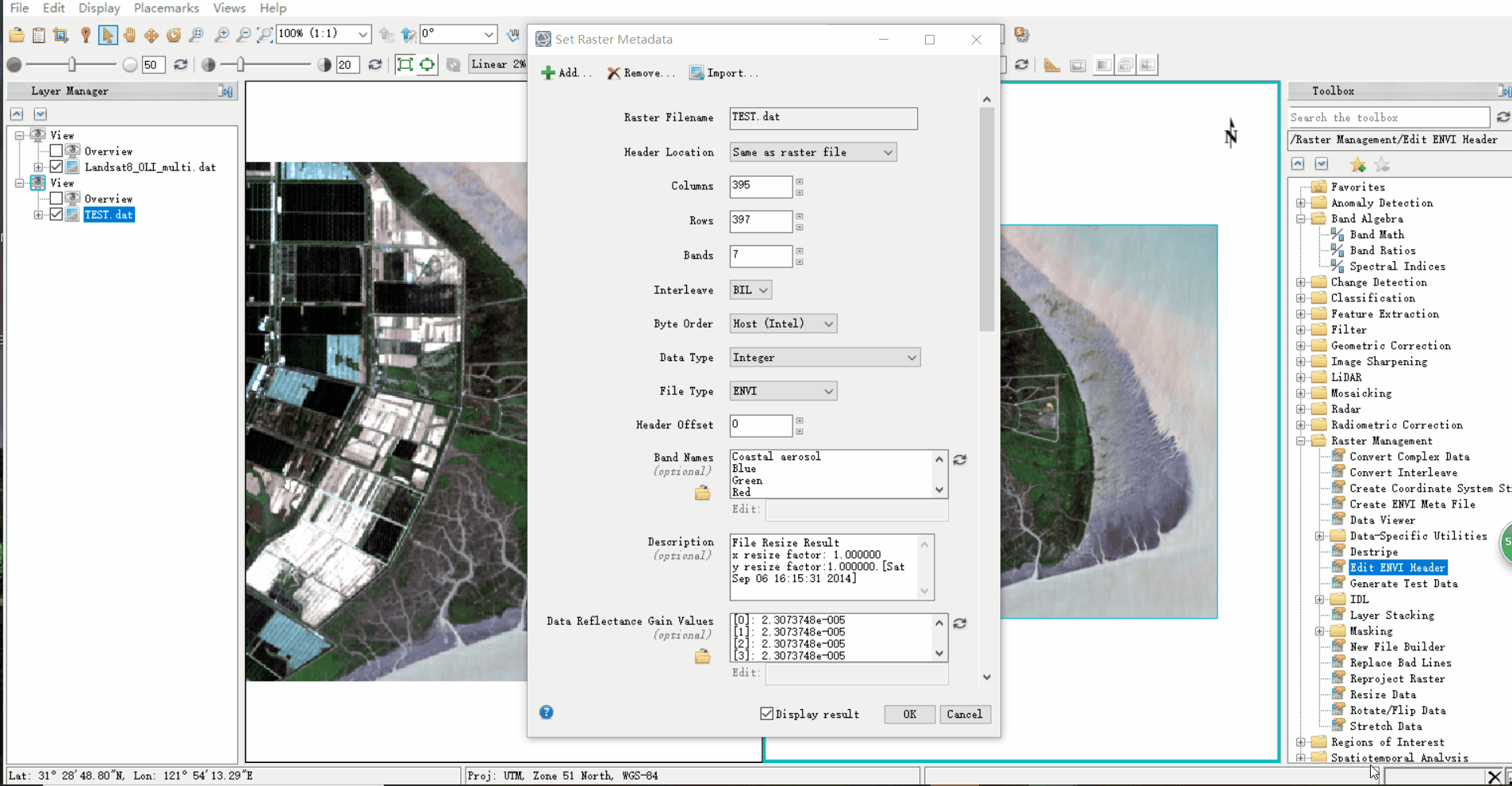Click the Swipe view icon
This screenshot has width=1512, height=786.
[1148, 65]
